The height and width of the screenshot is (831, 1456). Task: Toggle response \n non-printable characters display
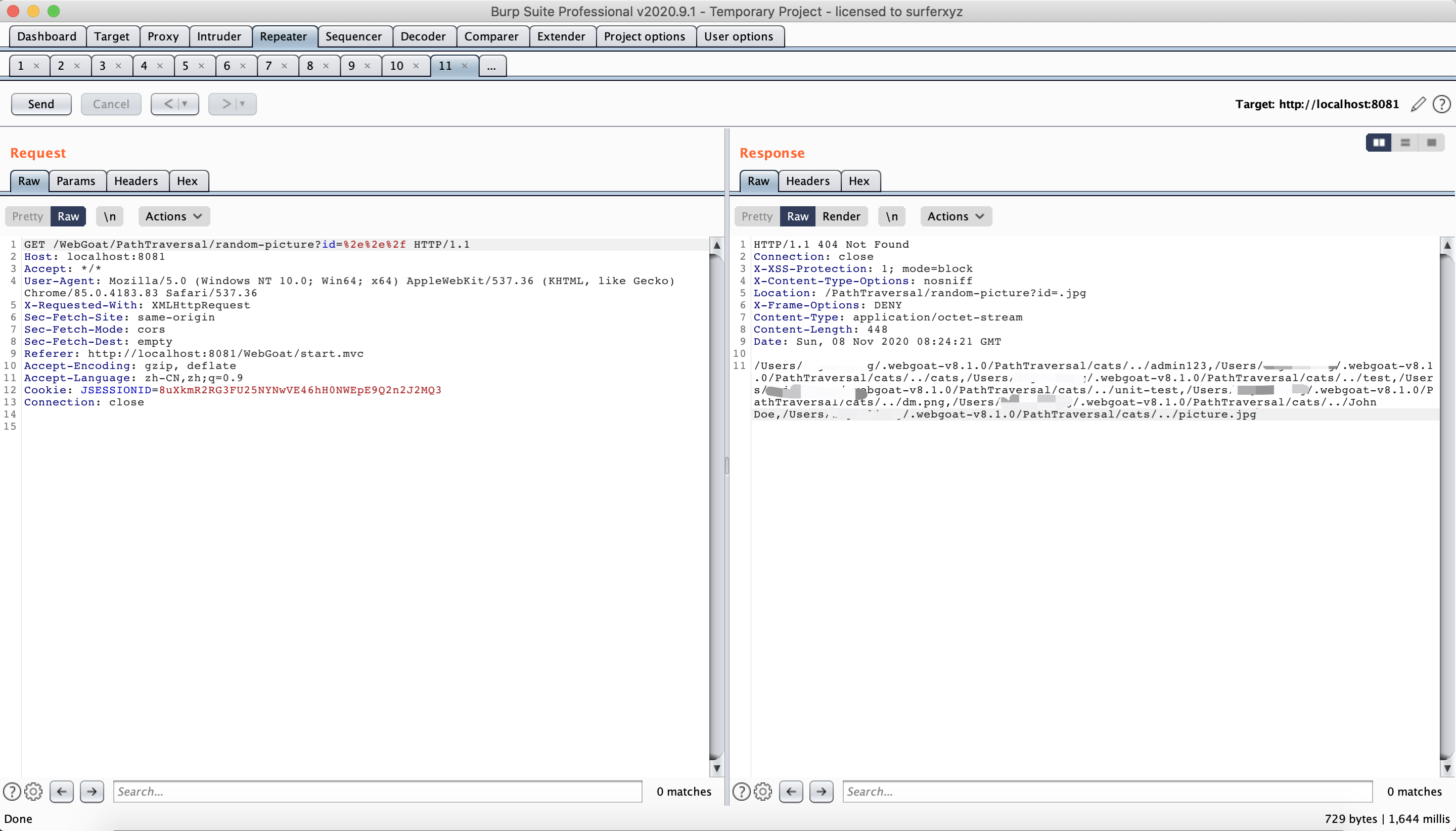[x=891, y=216]
